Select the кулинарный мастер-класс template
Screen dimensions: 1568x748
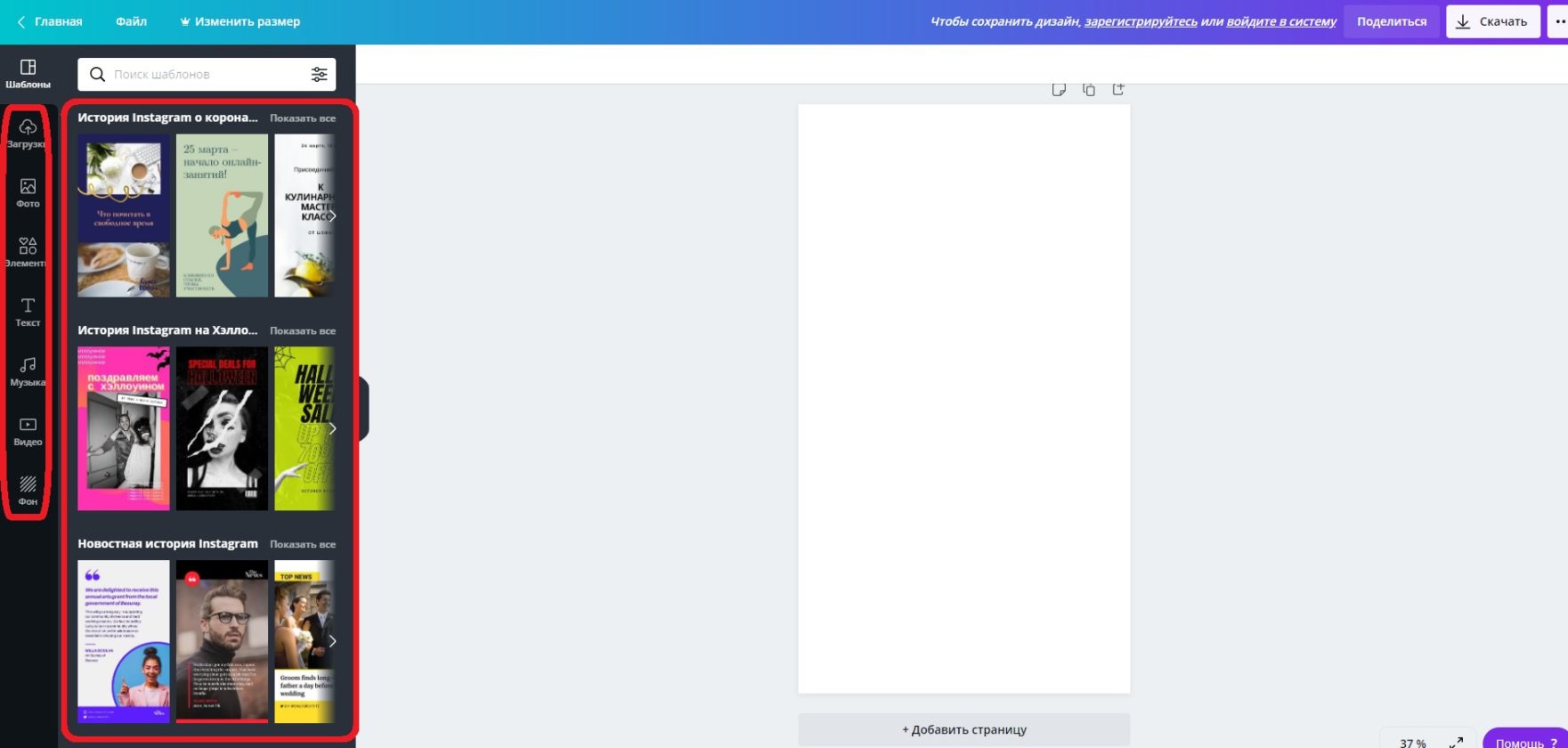click(305, 215)
